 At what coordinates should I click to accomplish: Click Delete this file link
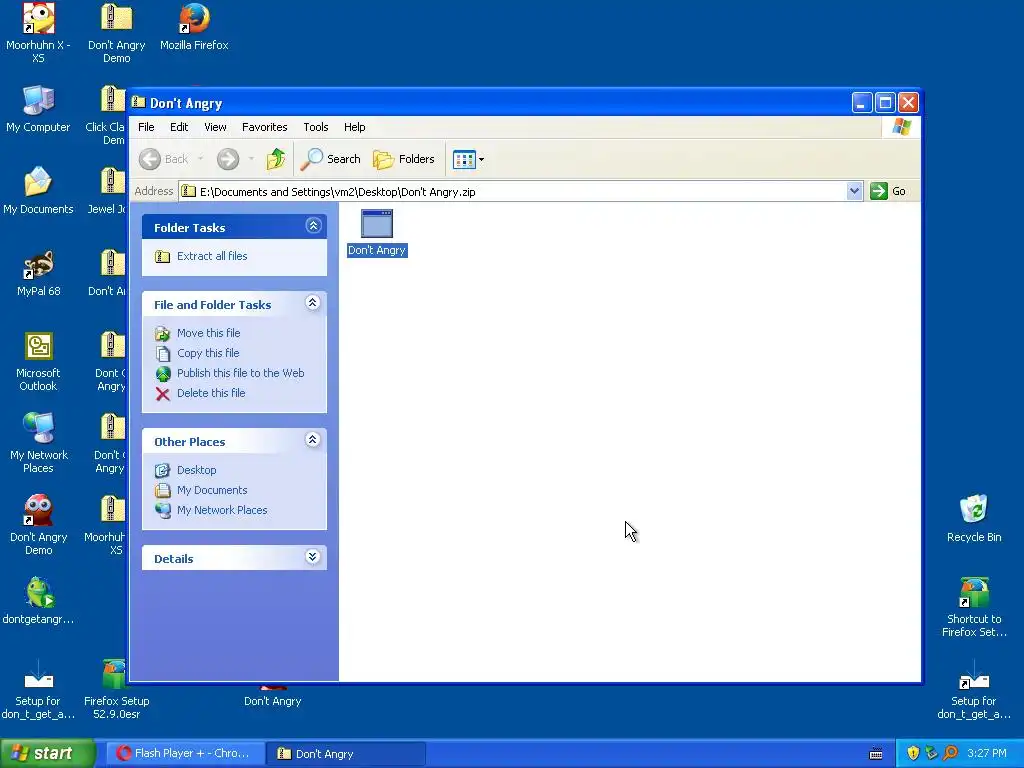(x=211, y=393)
